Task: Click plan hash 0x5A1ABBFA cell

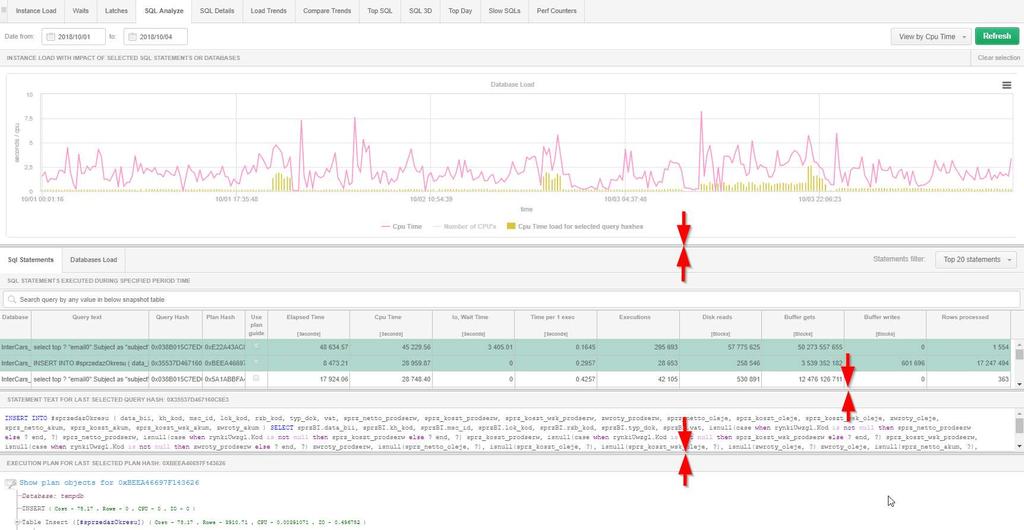Action: coord(223,379)
